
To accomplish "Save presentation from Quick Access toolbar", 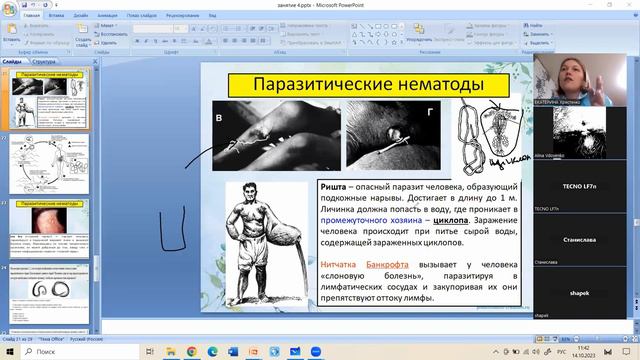I will [24, 5].
